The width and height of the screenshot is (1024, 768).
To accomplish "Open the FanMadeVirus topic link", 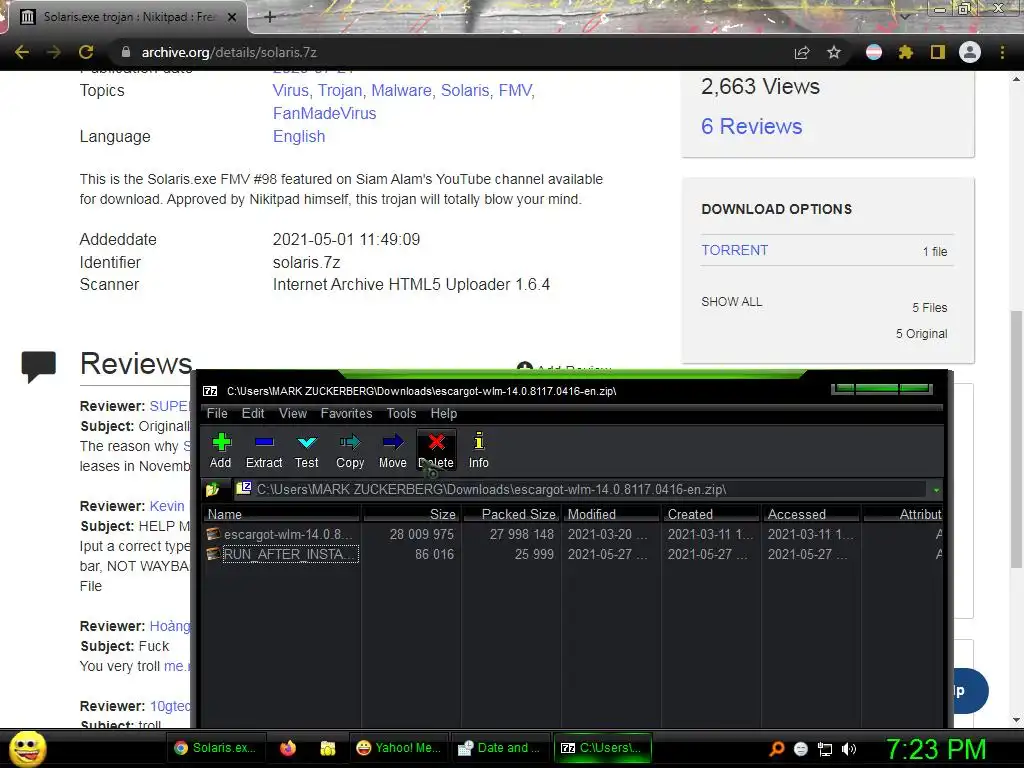I will pyautogui.click(x=325, y=114).
